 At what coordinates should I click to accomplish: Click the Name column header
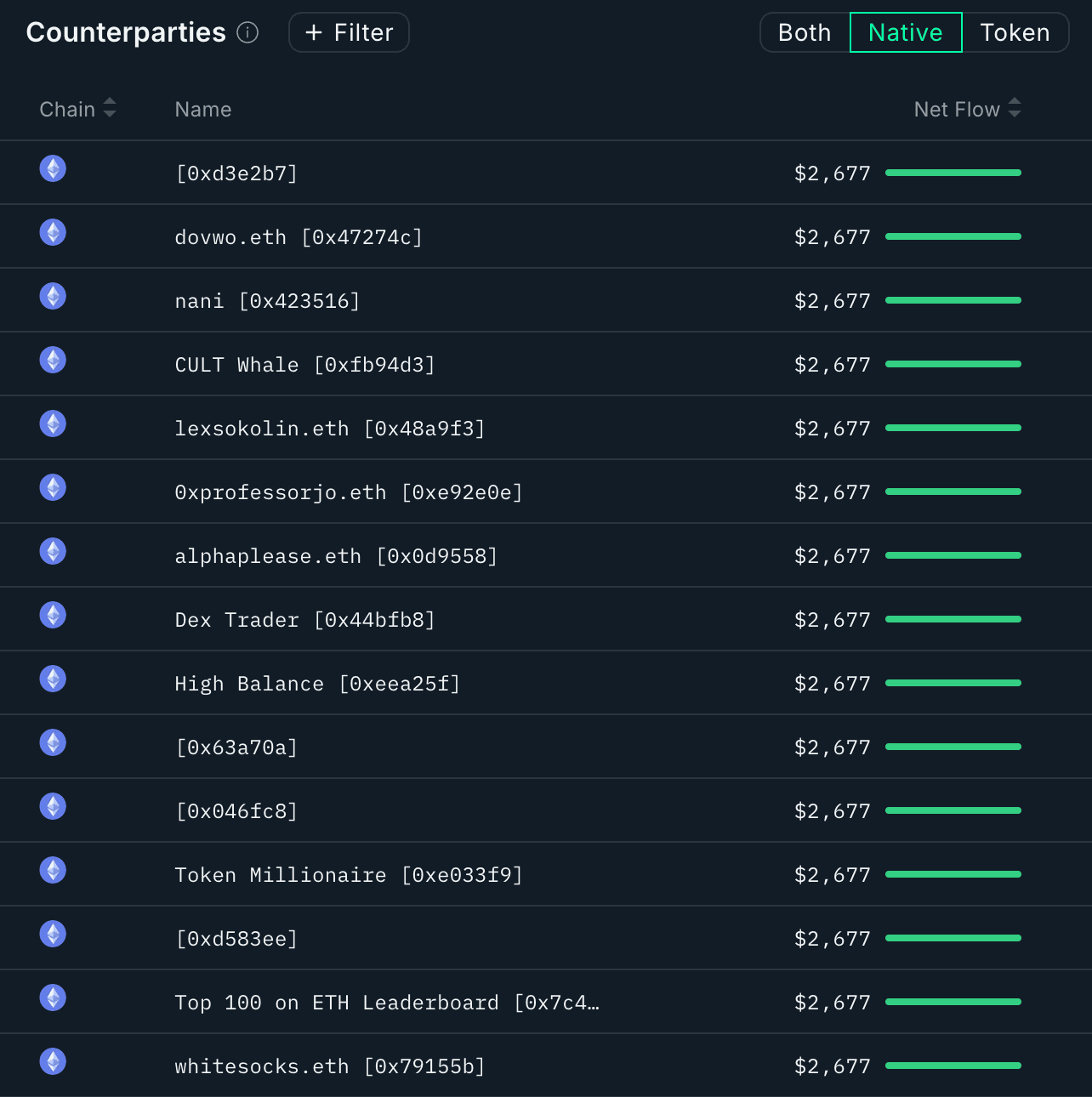pyautogui.click(x=203, y=110)
